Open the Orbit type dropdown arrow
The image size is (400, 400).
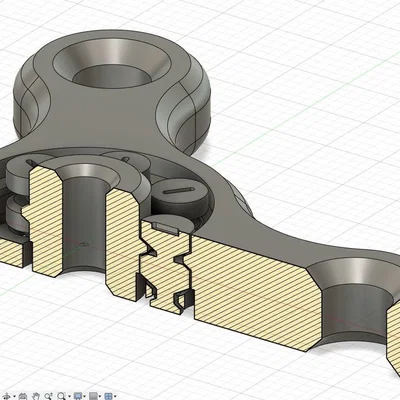pos(14,396)
